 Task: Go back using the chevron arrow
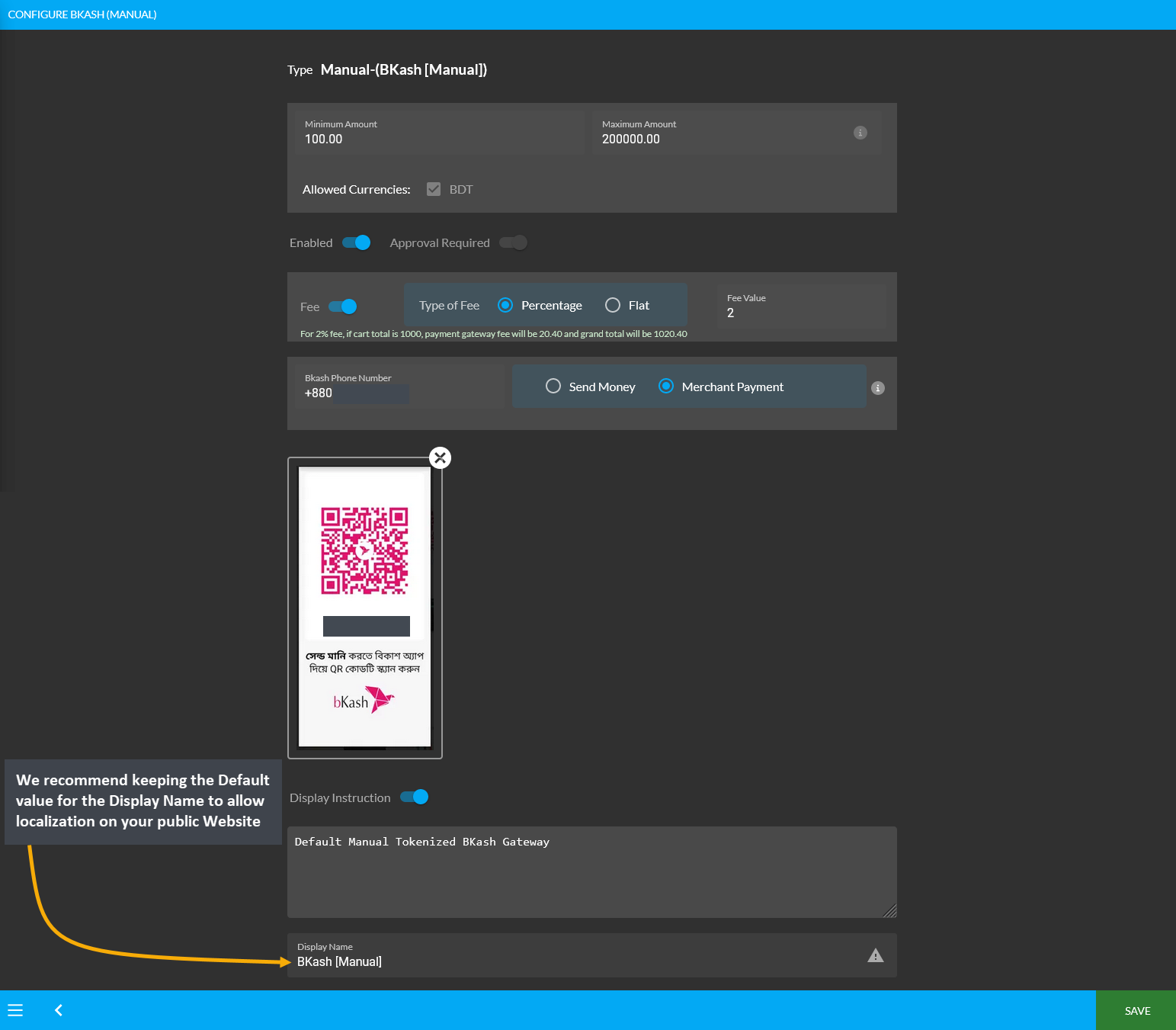pos(59,1010)
